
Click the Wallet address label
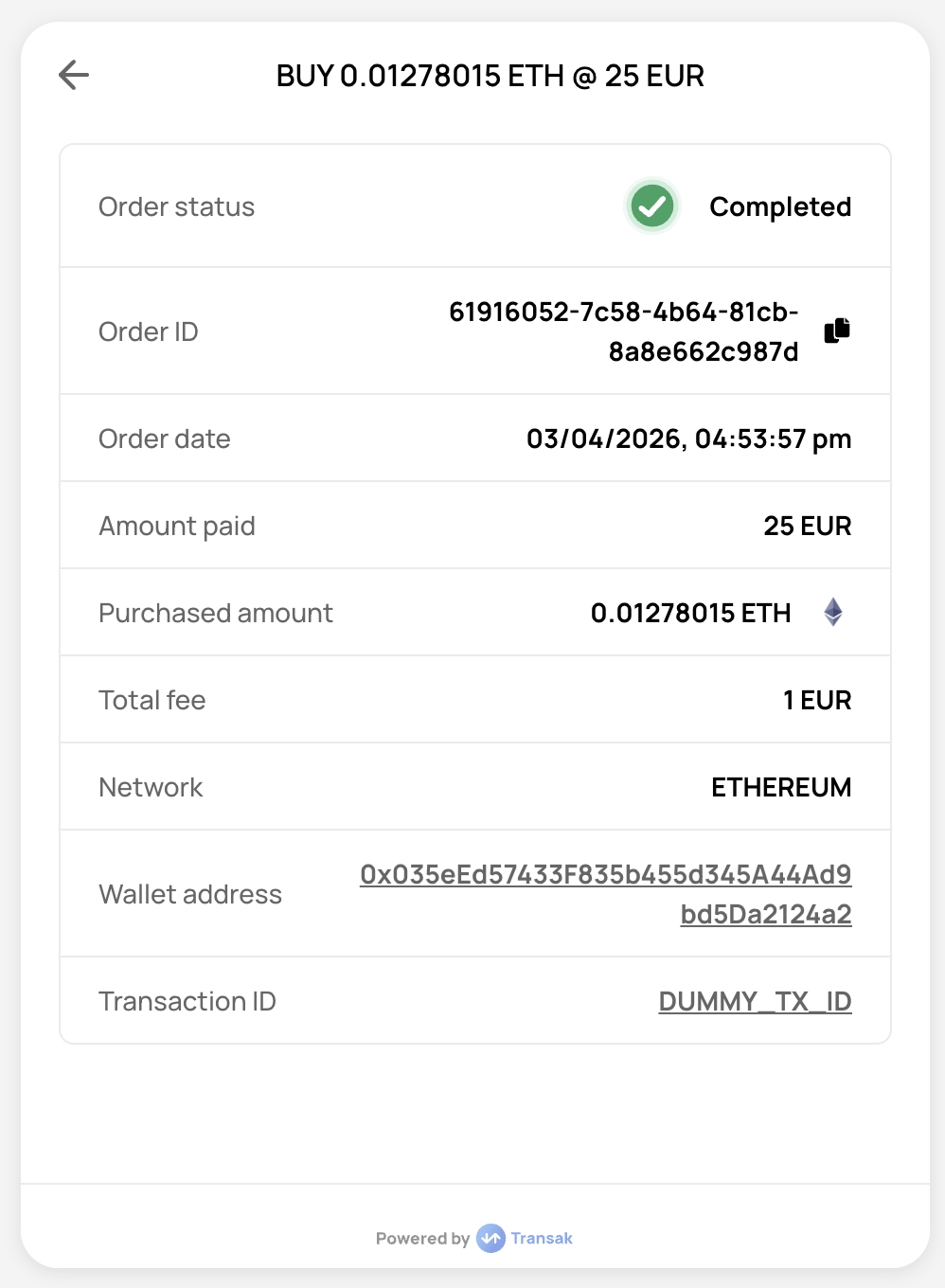(x=190, y=894)
